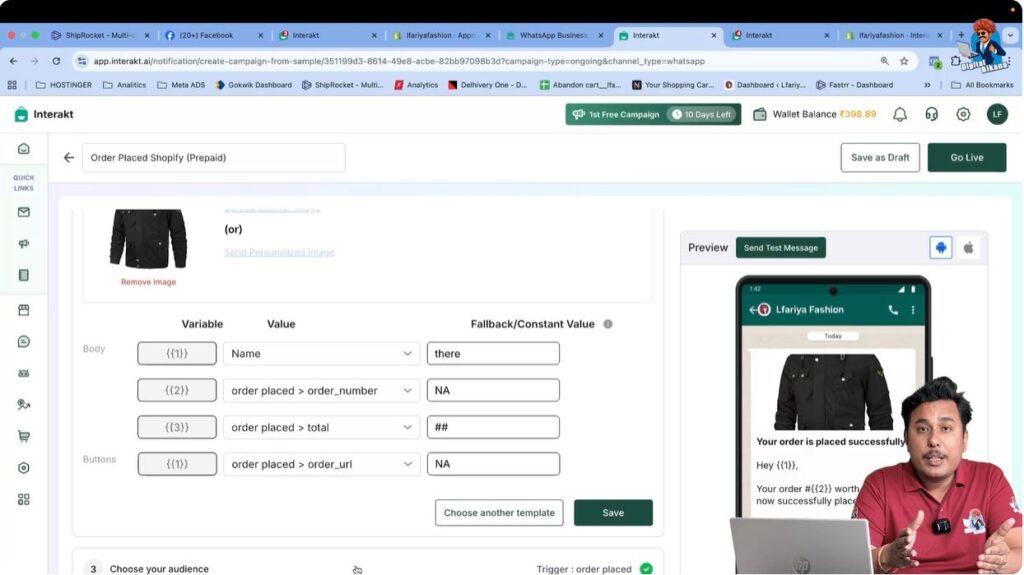The width and height of the screenshot is (1024, 575).
Task: Open the campaigns megaphone icon in sidebar
Action: click(24, 244)
